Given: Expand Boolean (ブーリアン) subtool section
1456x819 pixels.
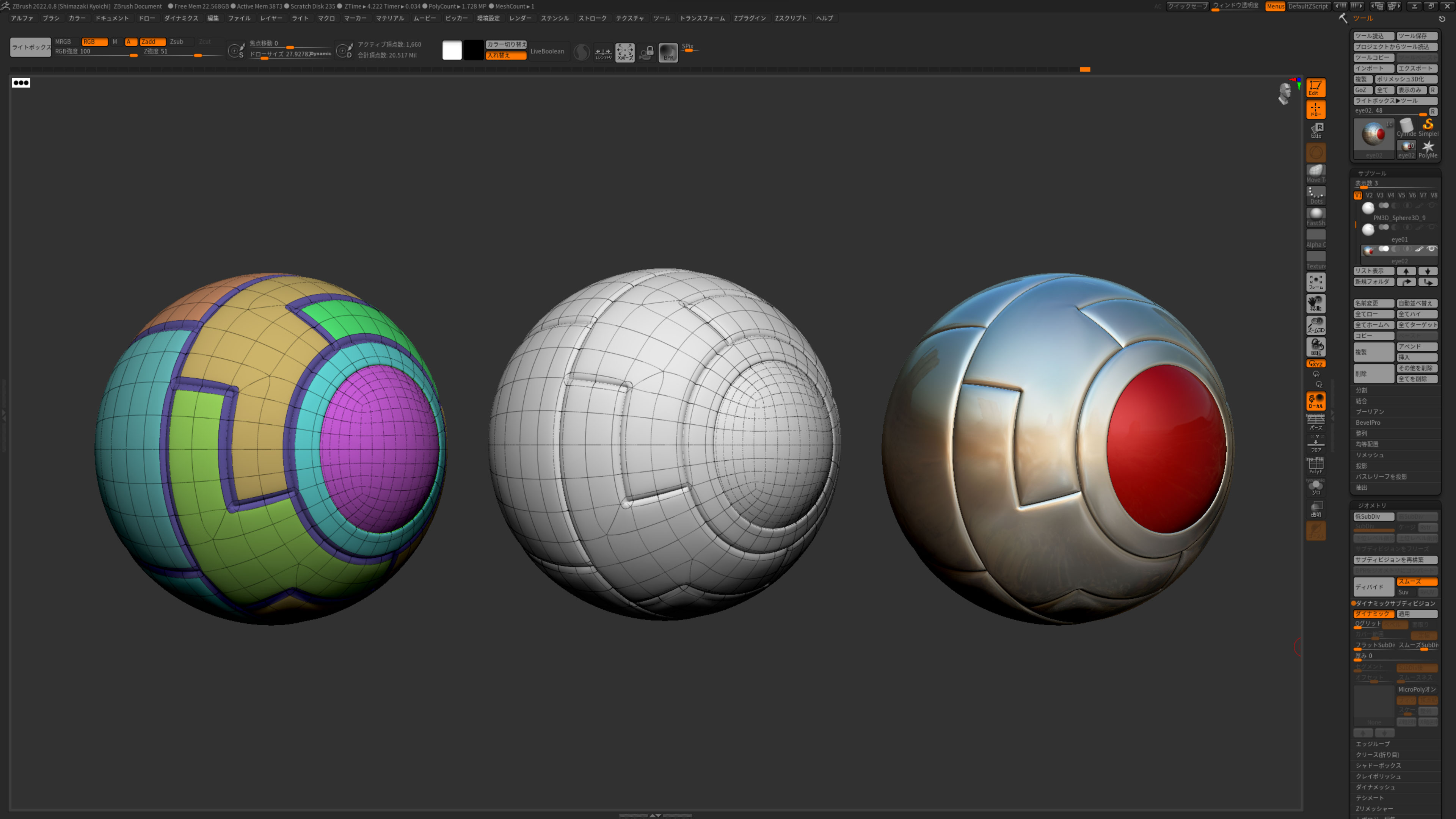Looking at the screenshot, I should coord(1370,411).
